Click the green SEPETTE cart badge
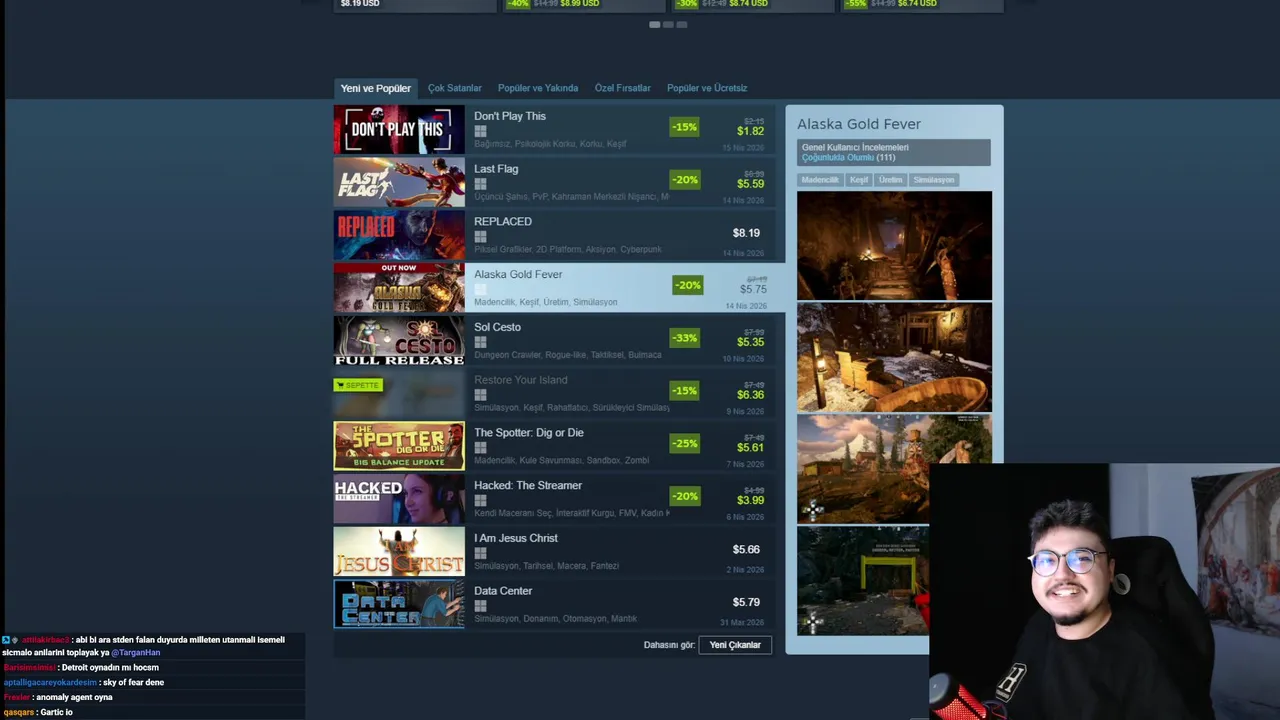1280x720 pixels. pyautogui.click(x=358, y=385)
